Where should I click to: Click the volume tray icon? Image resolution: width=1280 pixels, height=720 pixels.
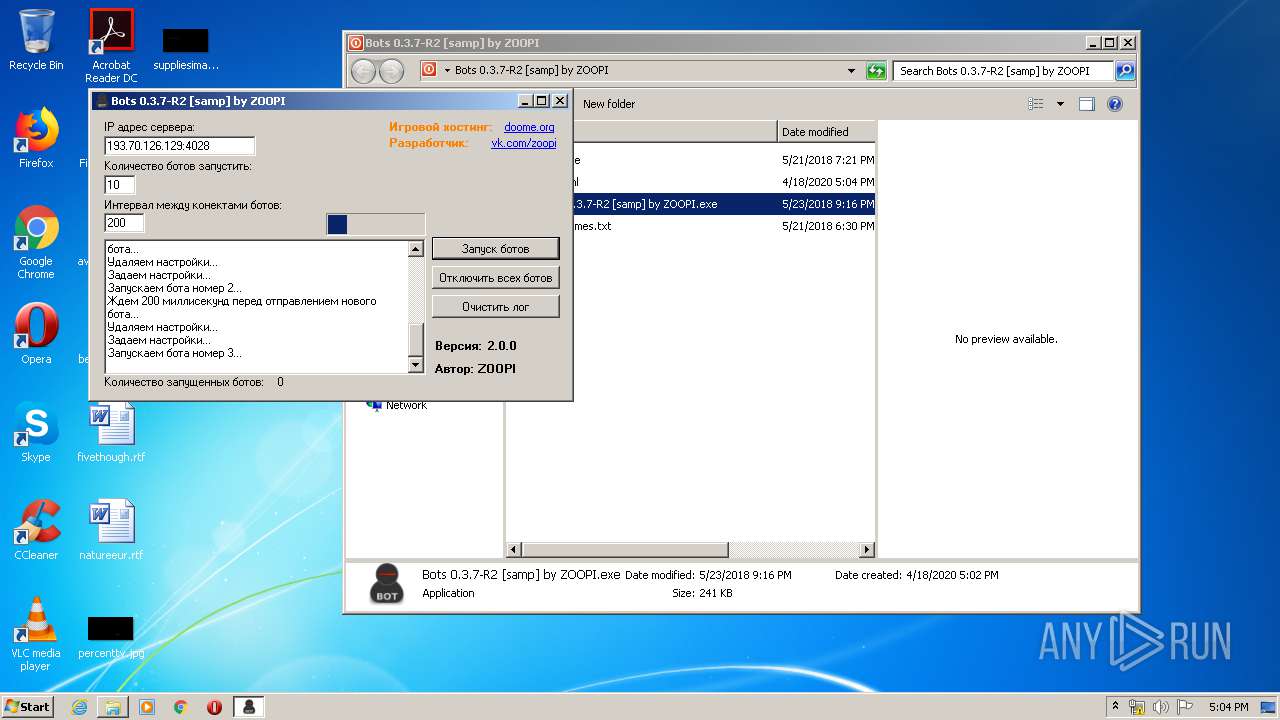click(1161, 707)
